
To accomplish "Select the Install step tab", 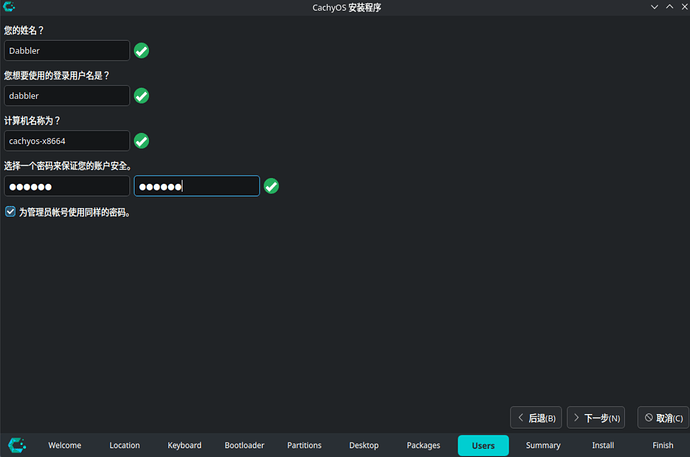I will click(603, 445).
